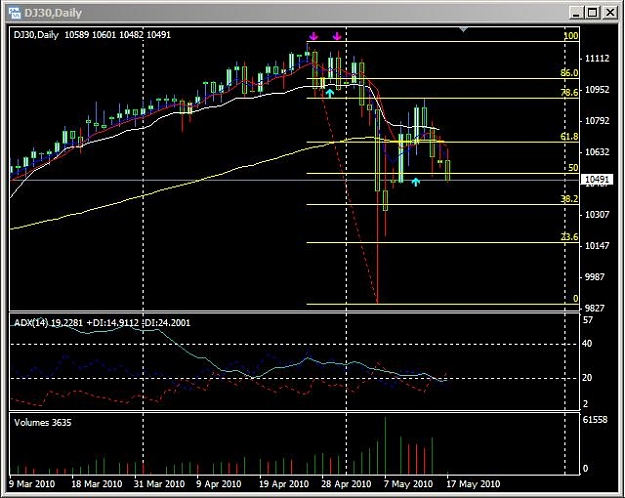Click price scale value 10147
Screen dimensions: 625x498
click(597, 246)
